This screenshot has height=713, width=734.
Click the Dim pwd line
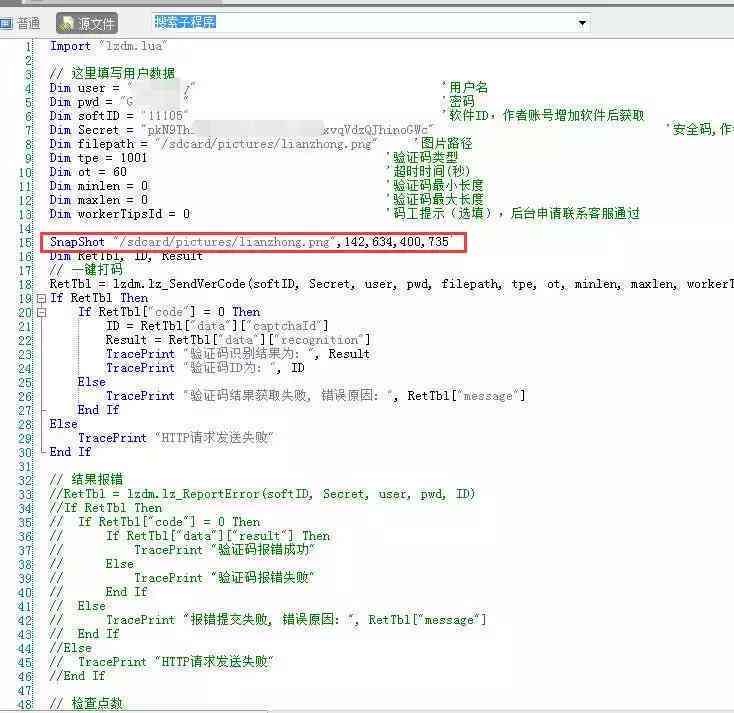pyautogui.click(x=119, y=102)
